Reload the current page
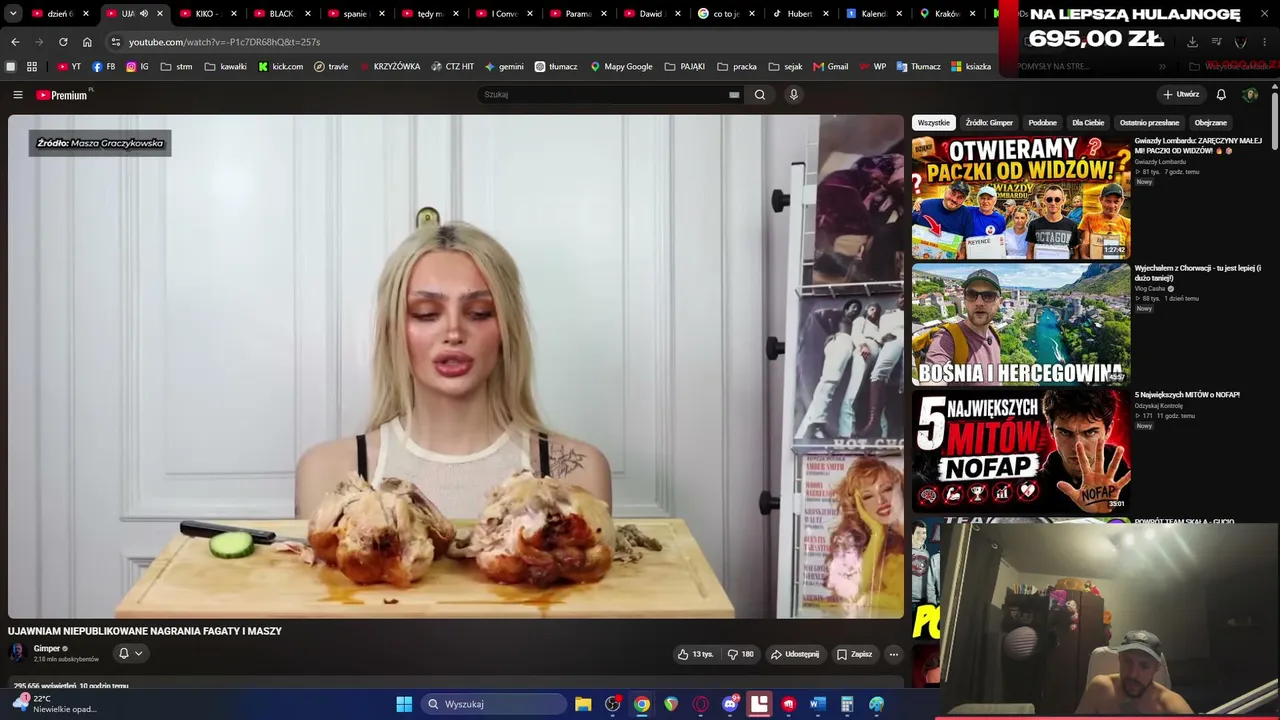This screenshot has height=720, width=1280. [x=63, y=42]
